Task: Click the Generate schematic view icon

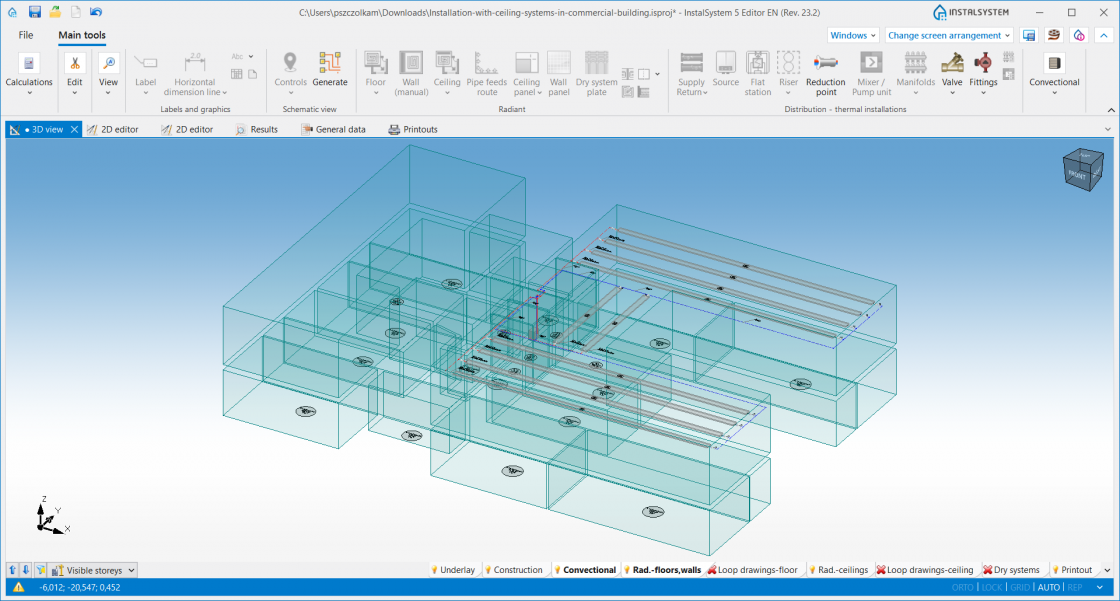Action: click(x=329, y=64)
